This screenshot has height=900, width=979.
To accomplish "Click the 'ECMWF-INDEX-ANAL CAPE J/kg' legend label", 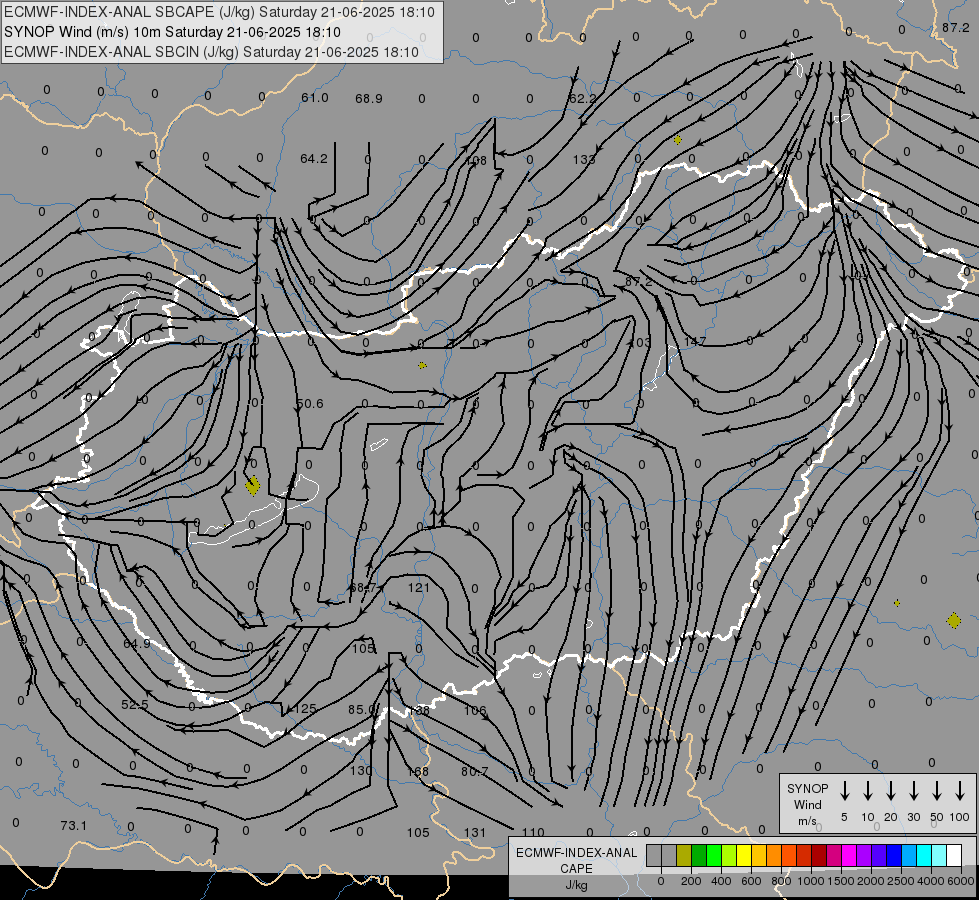I will click(x=576, y=868).
